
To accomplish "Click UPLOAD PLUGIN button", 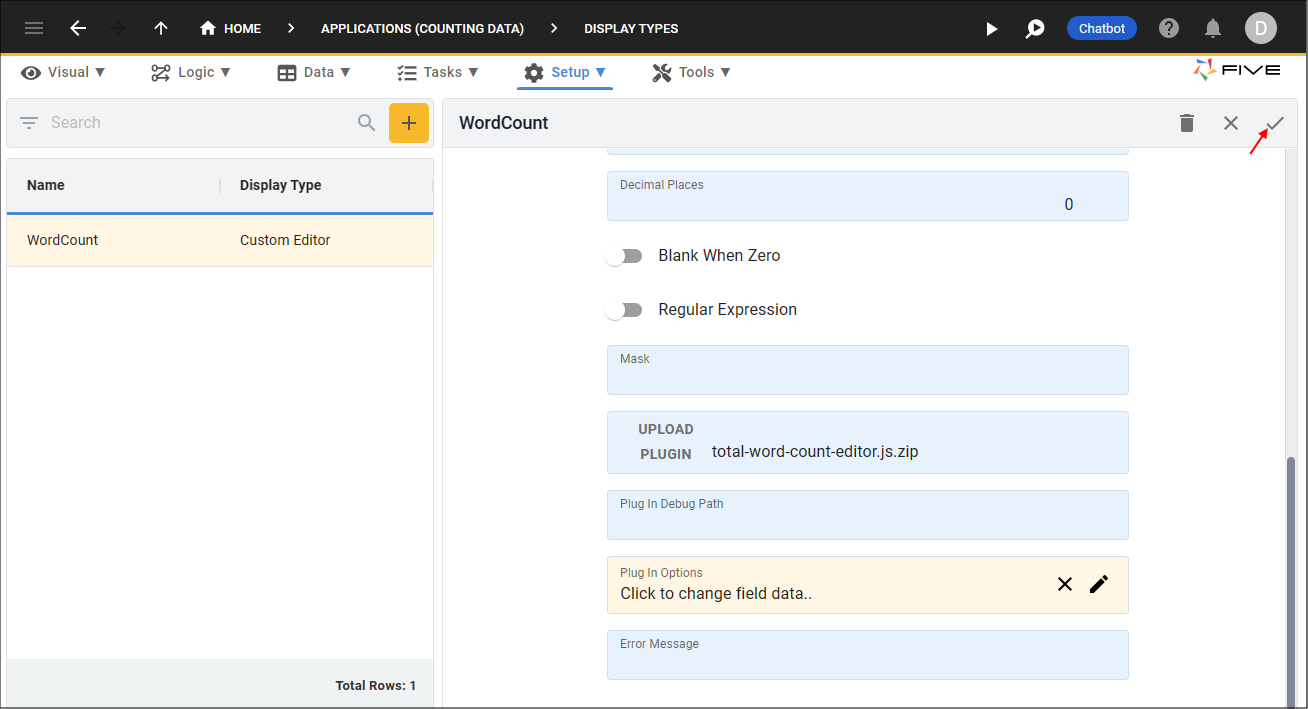I will pos(666,441).
